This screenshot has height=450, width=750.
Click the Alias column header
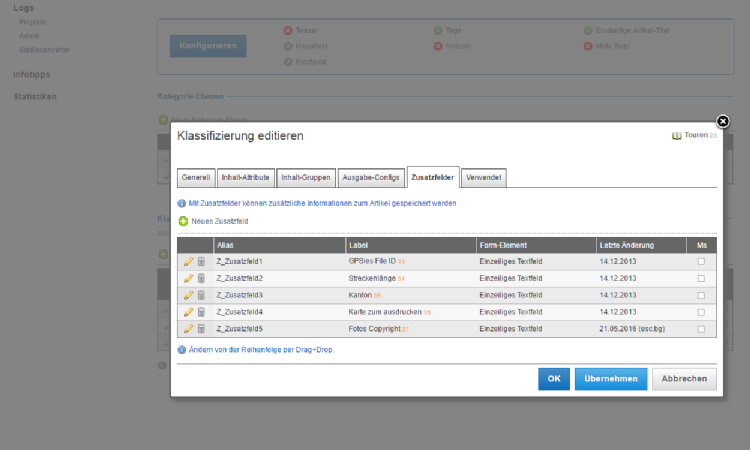[x=226, y=245]
